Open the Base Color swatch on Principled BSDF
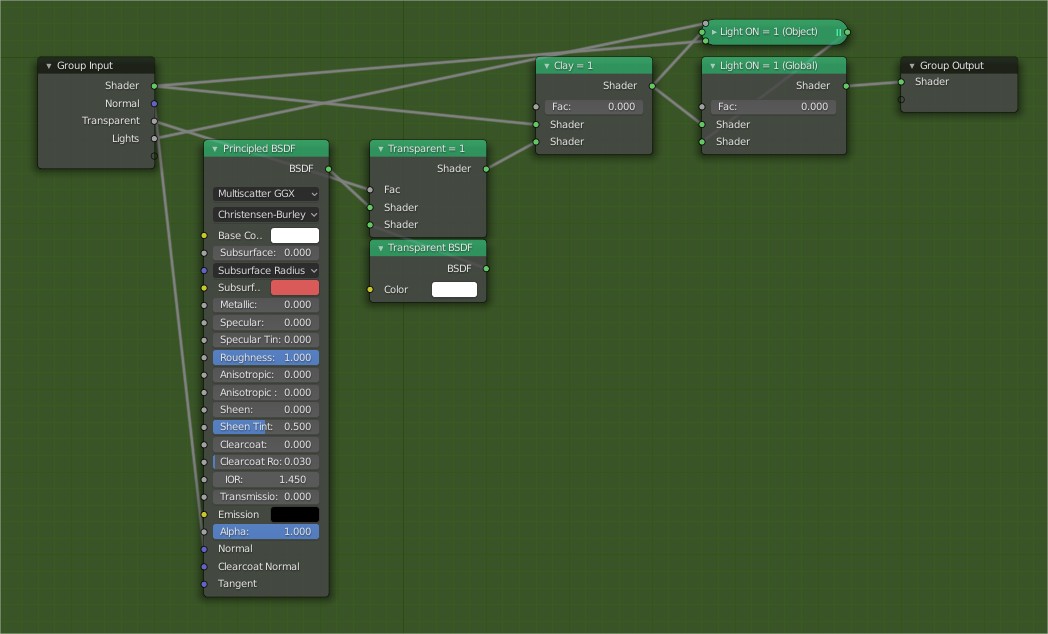Viewport: 1048px width, 634px height. [294, 235]
